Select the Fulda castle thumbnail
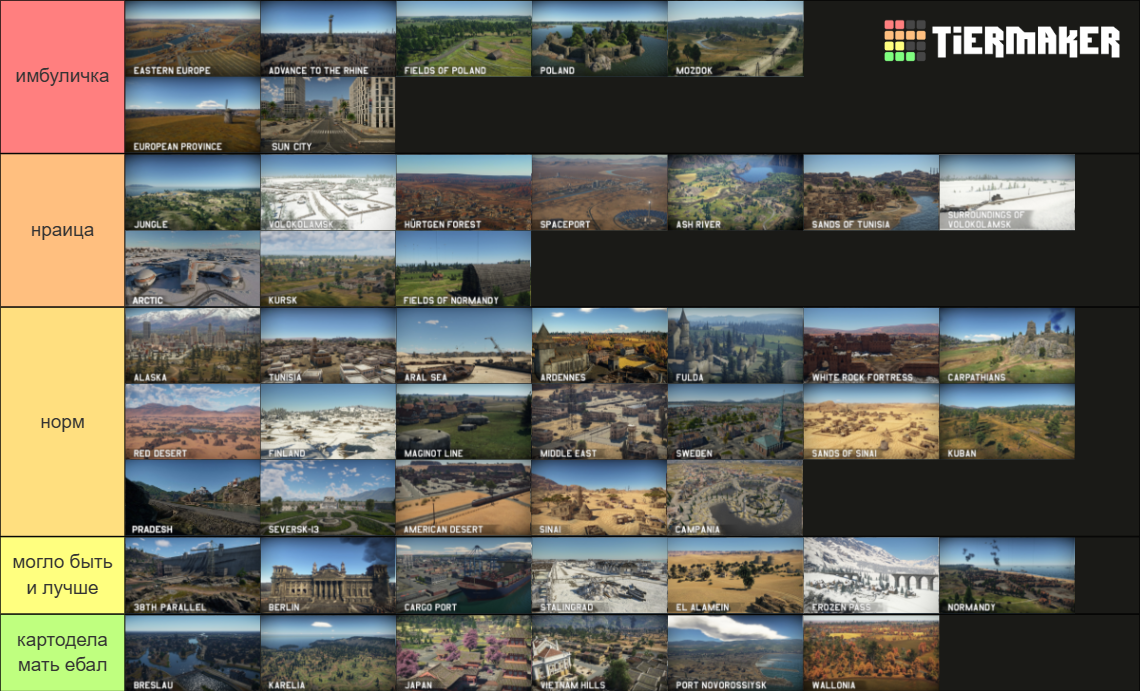The height and width of the screenshot is (691, 1140). click(x=736, y=346)
